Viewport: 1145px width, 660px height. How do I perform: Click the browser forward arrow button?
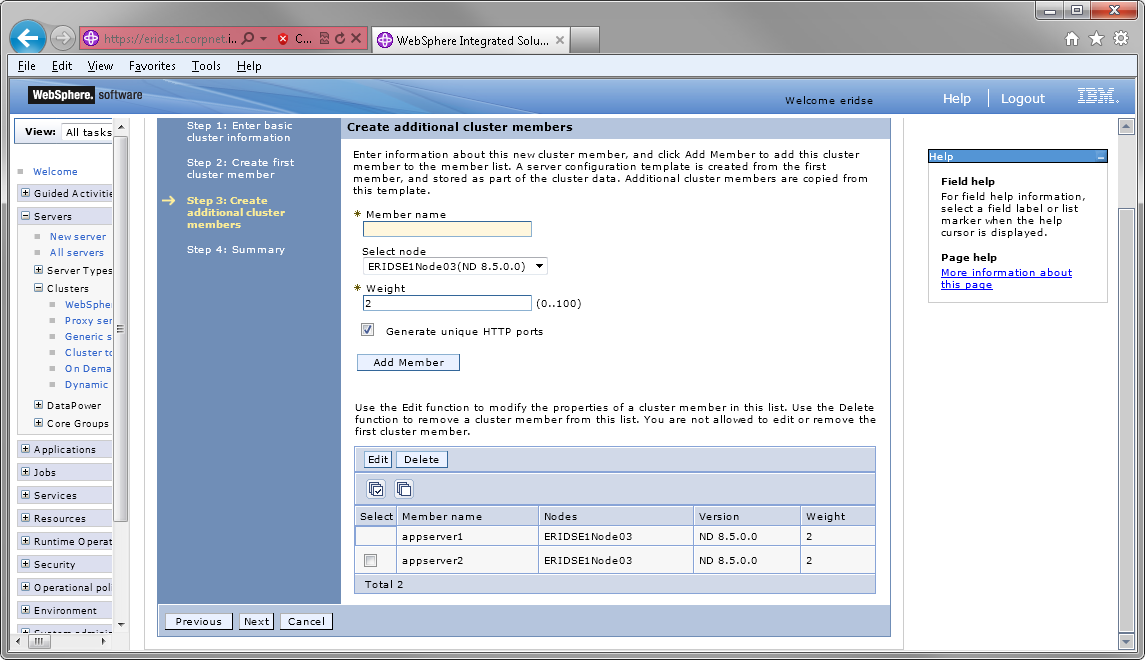(63, 38)
